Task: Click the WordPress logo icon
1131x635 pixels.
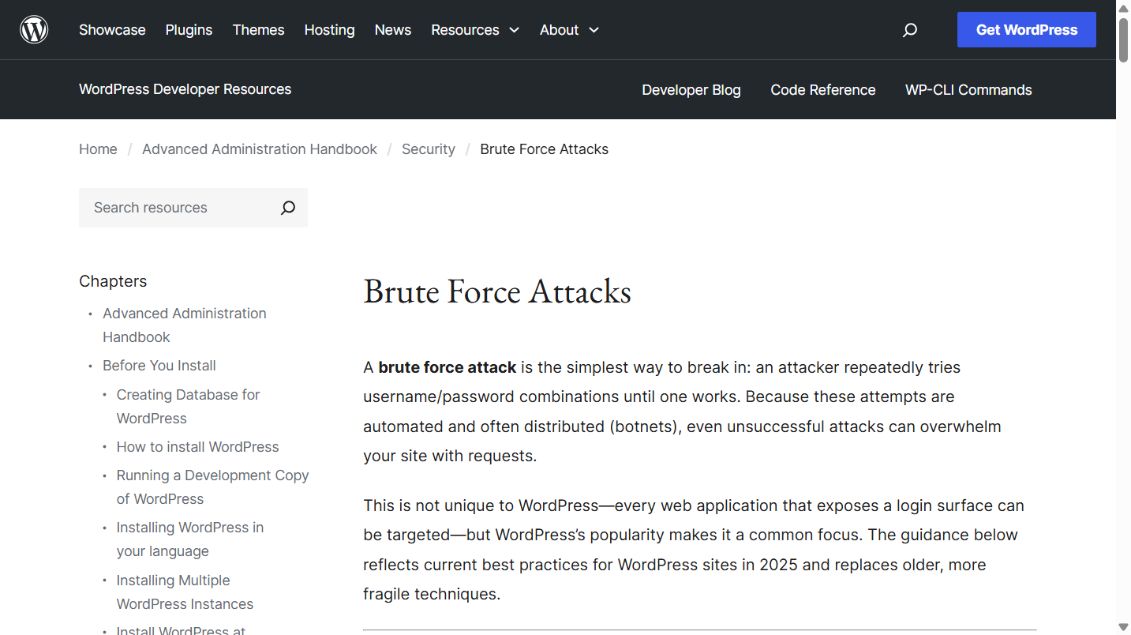Action: point(34,30)
